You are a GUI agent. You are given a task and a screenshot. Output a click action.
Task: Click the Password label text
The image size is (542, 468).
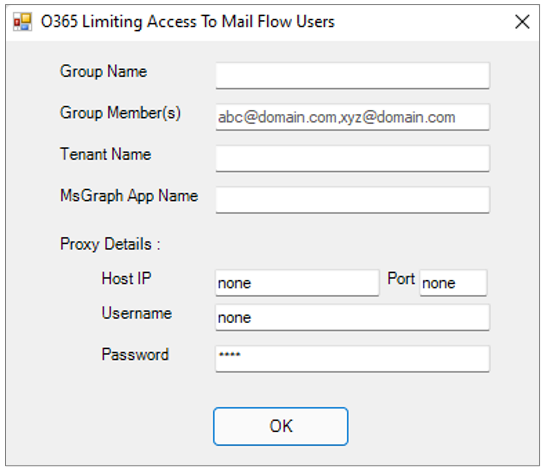[x=135, y=355]
